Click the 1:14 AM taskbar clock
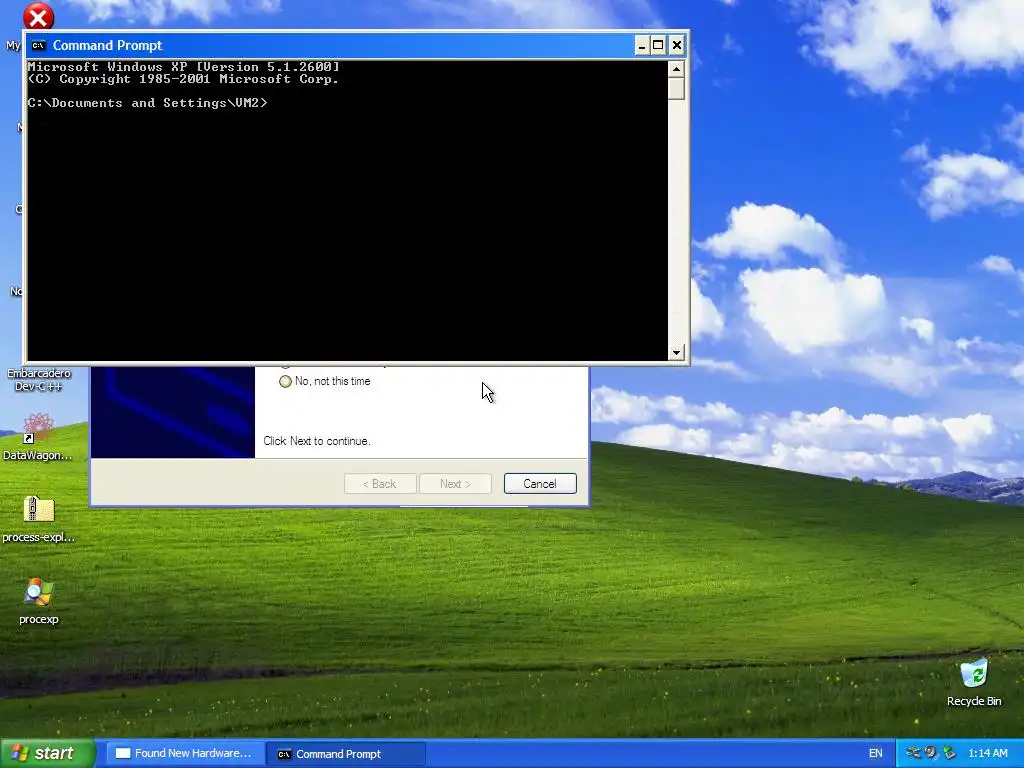Viewport: 1024px width, 768px height. pos(987,753)
